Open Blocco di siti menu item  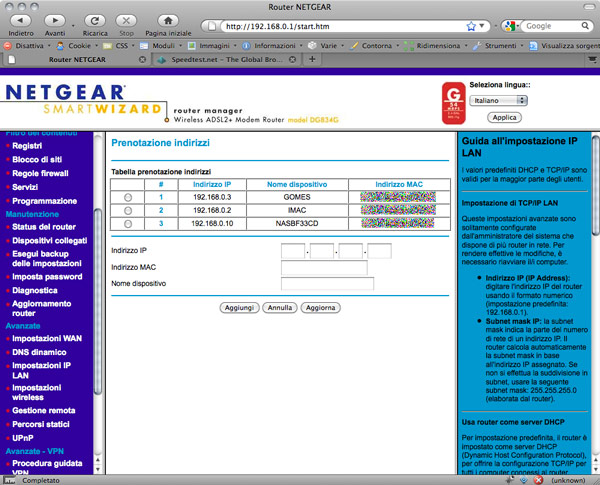pyautogui.click(x=37, y=160)
